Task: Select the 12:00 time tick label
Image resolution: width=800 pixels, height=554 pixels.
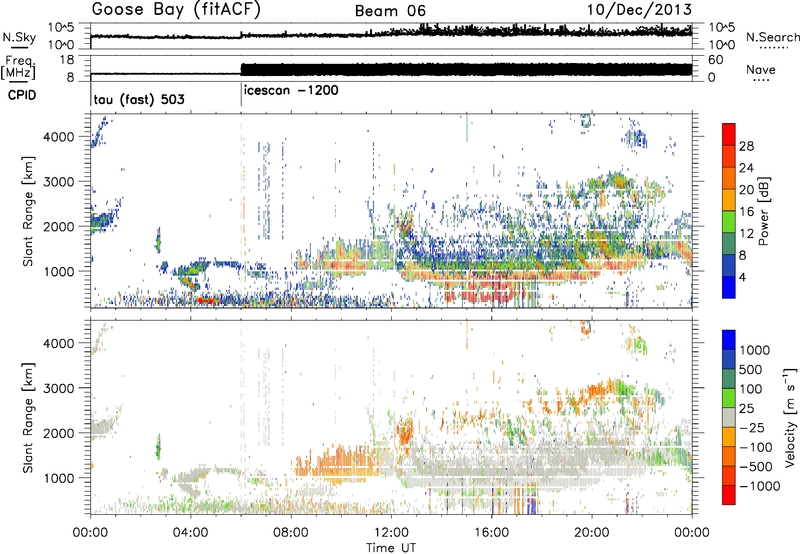Action: tap(391, 533)
